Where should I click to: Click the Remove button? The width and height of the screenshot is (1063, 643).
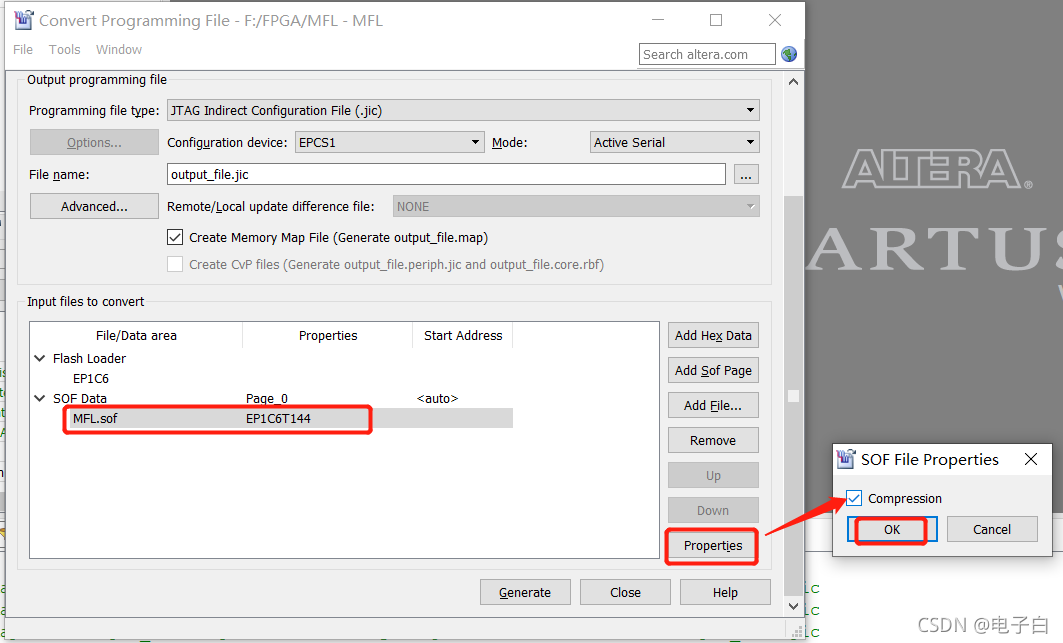pyautogui.click(x=713, y=440)
